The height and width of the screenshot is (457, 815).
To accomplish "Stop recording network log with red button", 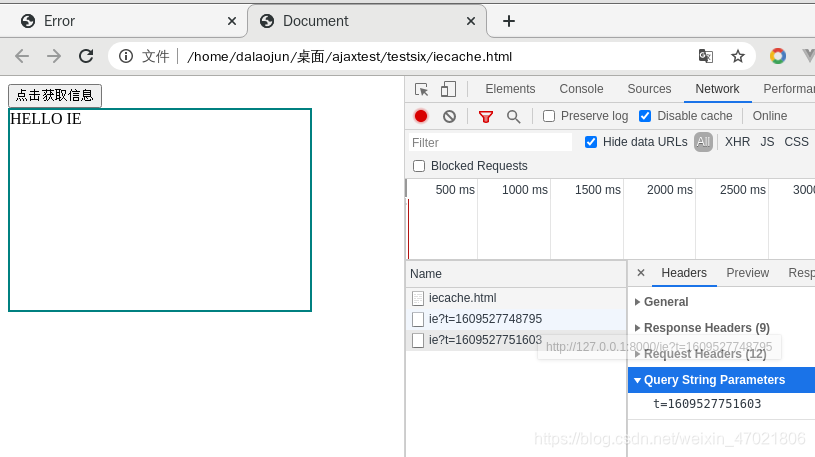I will (x=421, y=116).
